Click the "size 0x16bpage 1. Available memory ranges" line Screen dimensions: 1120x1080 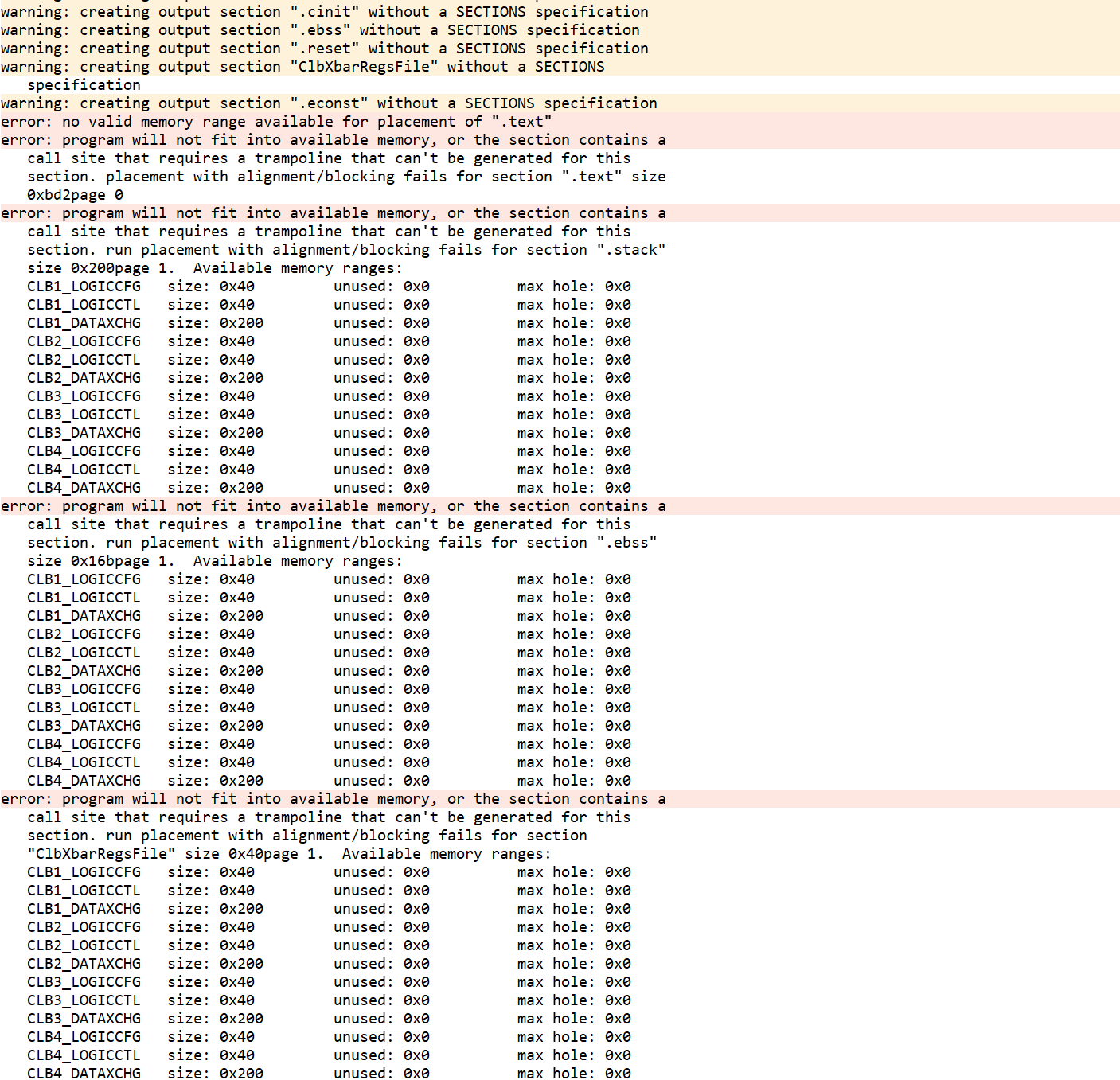215,561
